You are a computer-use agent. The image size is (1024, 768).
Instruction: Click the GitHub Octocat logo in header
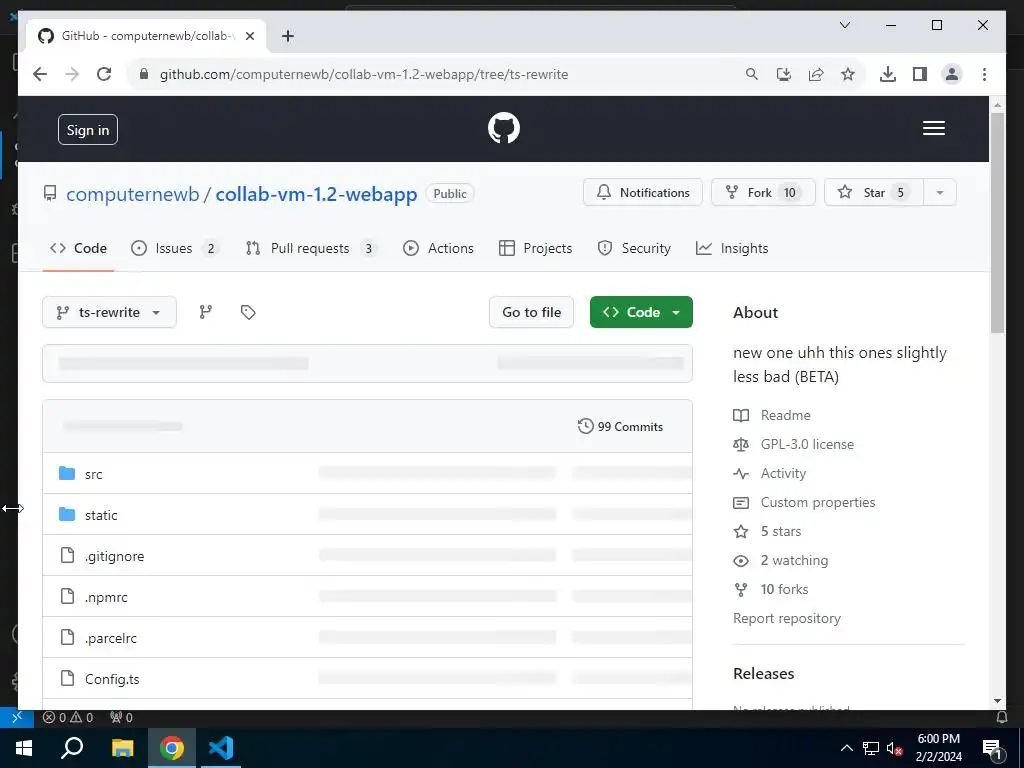[x=504, y=128]
